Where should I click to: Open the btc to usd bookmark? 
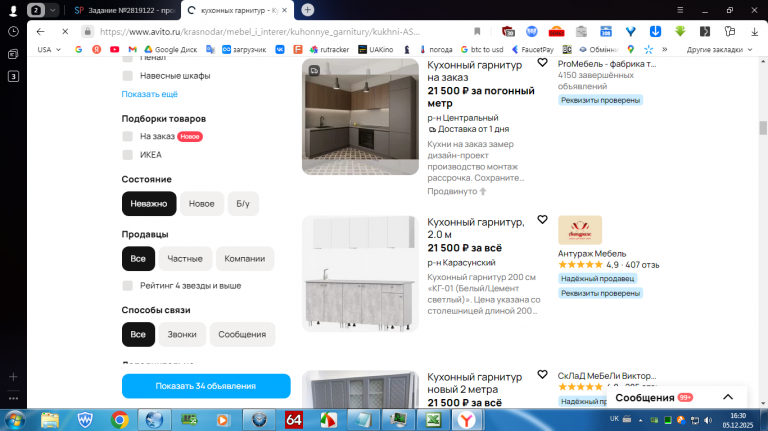click(x=481, y=49)
